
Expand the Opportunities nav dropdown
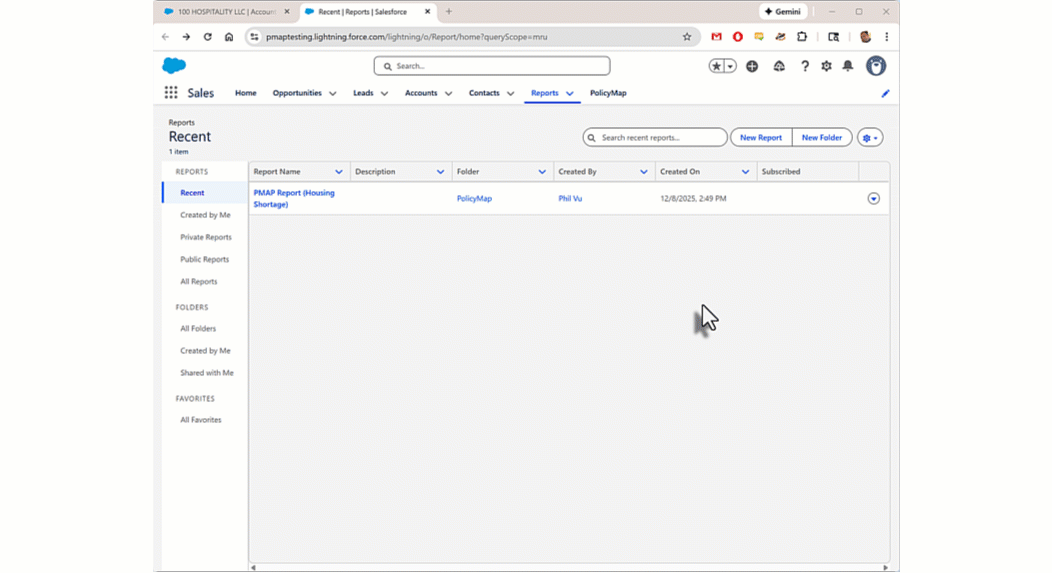pos(332,93)
